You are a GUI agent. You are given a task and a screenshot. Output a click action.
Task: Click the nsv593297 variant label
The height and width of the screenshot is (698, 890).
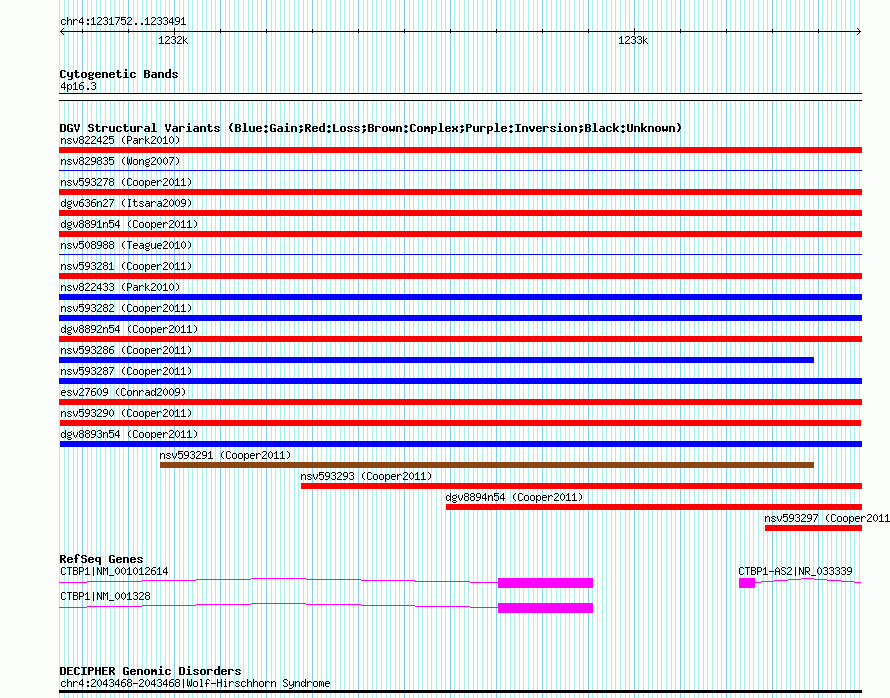(826, 518)
